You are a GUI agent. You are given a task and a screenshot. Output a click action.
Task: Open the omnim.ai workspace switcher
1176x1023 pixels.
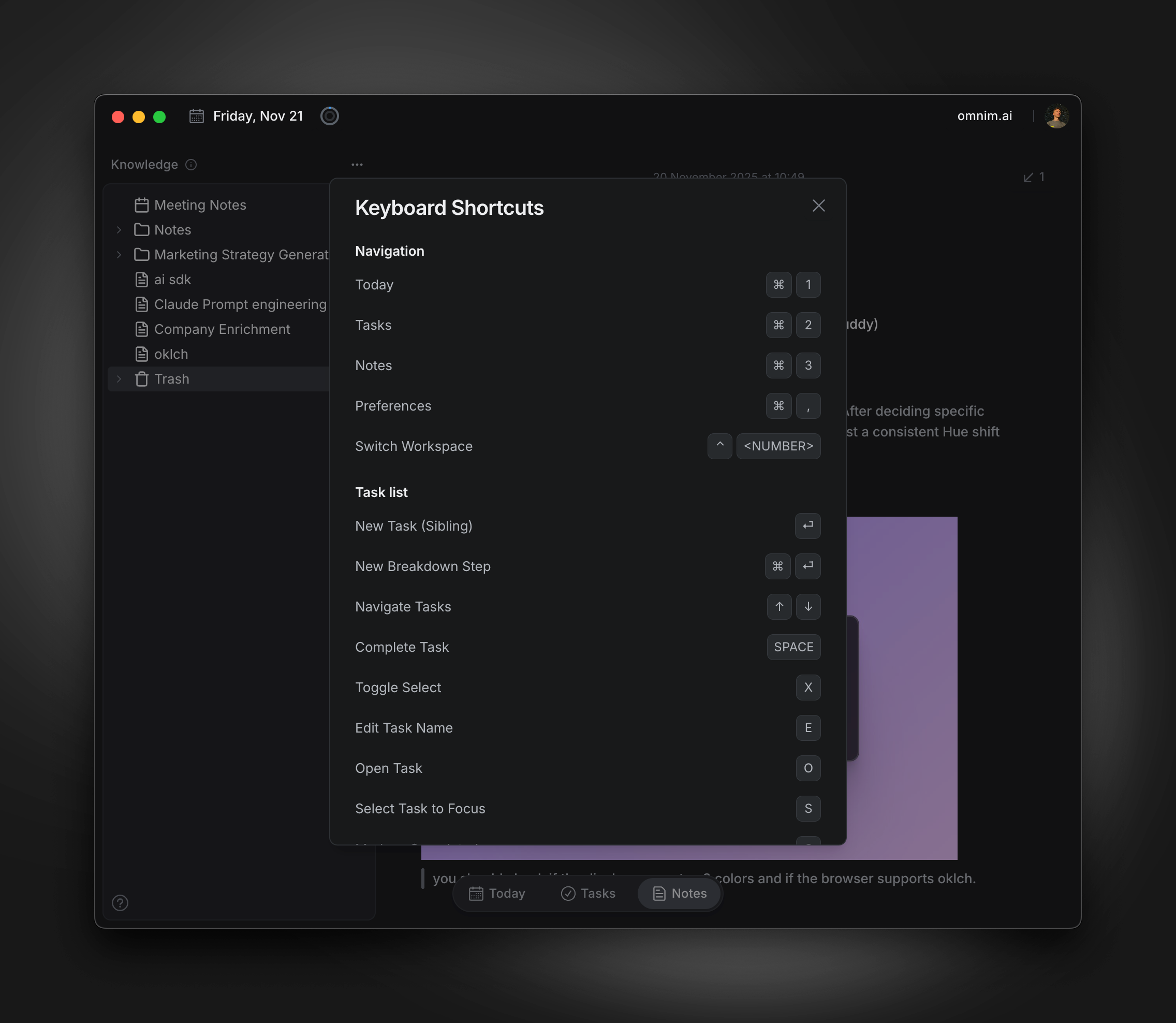click(x=984, y=116)
